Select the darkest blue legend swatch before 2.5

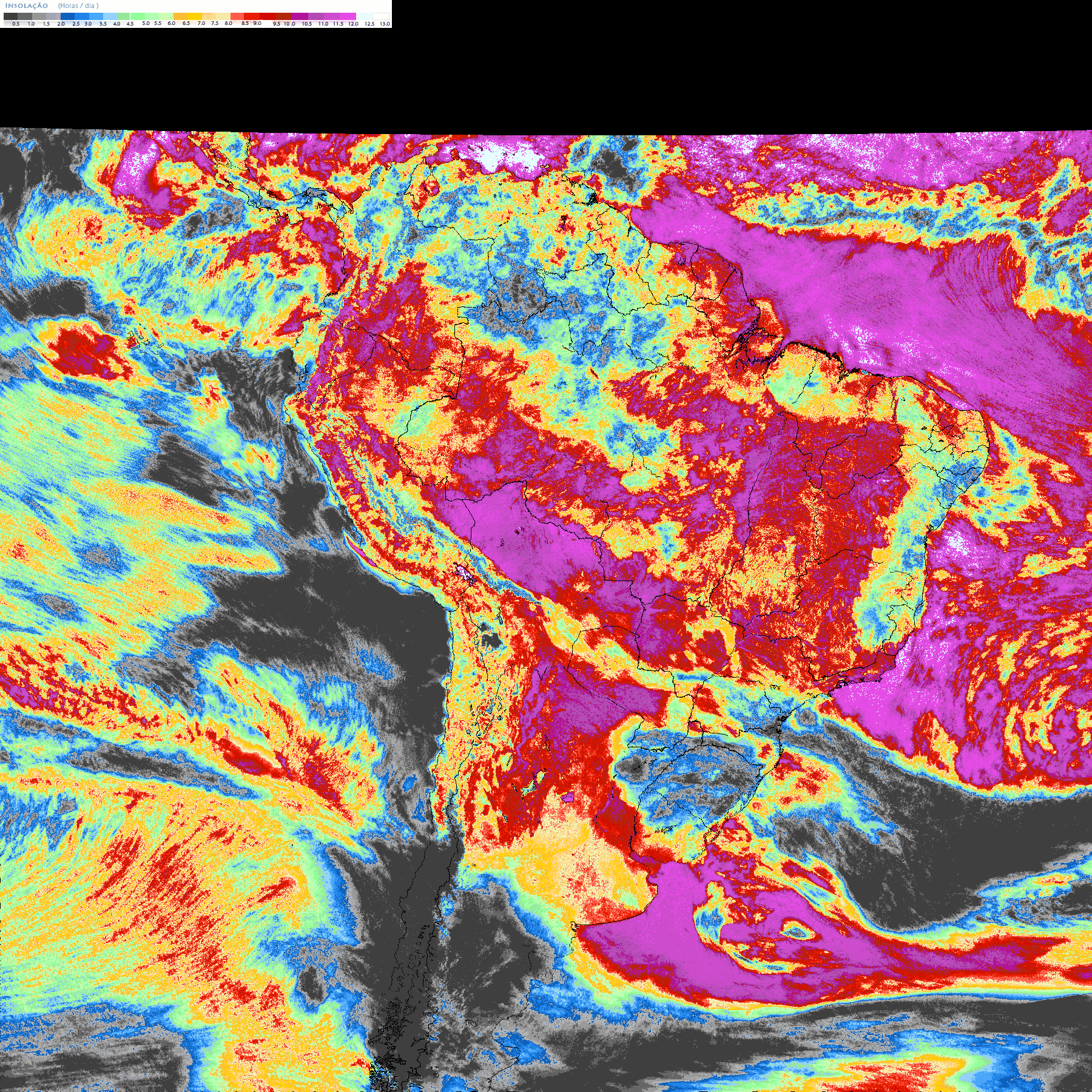coord(67,16)
